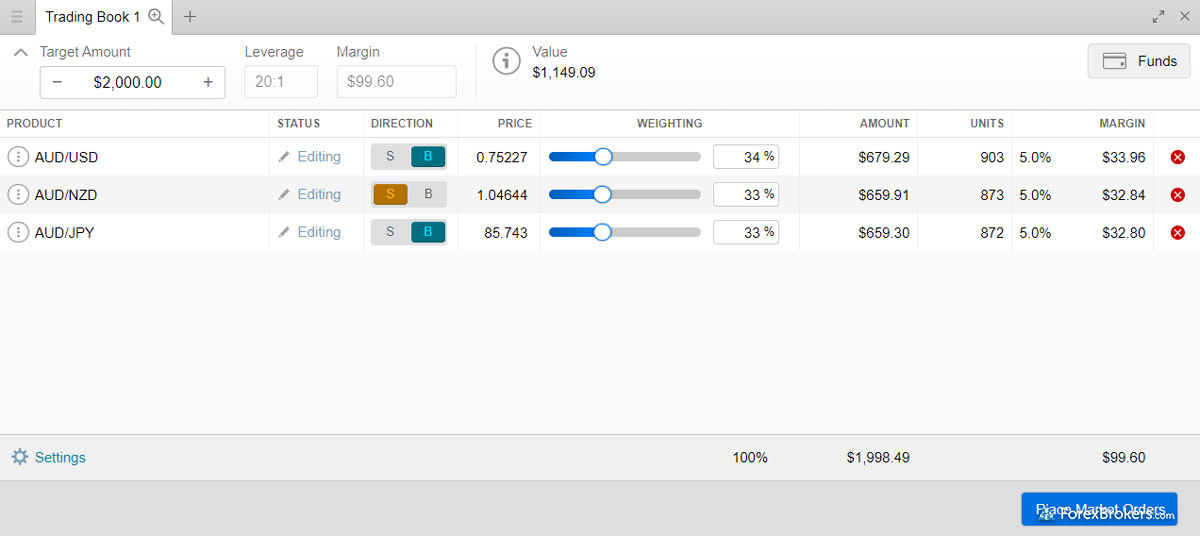The width and height of the screenshot is (1200, 536).
Task: Open AUD/USD row options menu
Action: [x=18, y=157]
